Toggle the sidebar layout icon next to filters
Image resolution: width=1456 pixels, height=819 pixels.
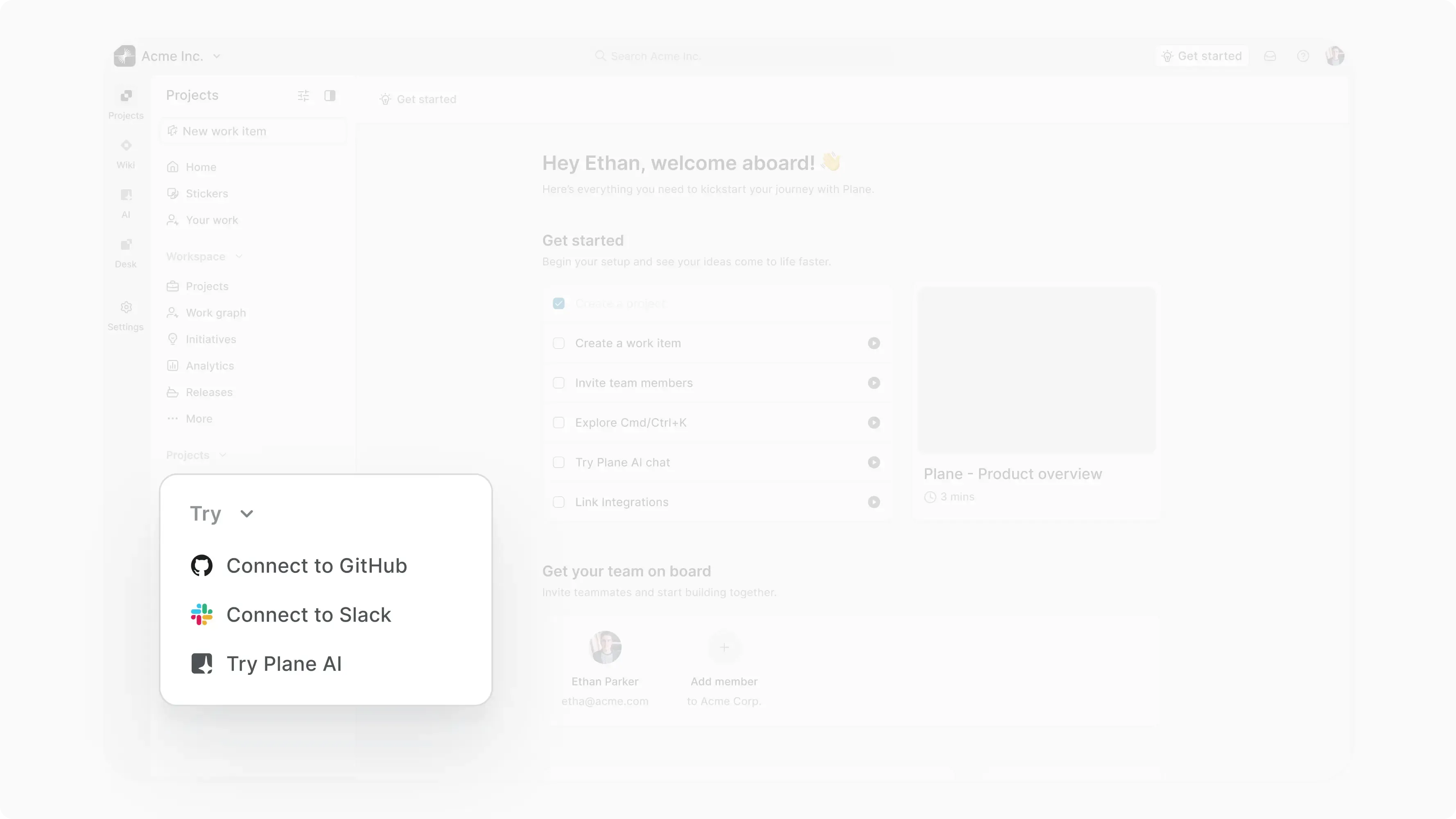(330, 95)
